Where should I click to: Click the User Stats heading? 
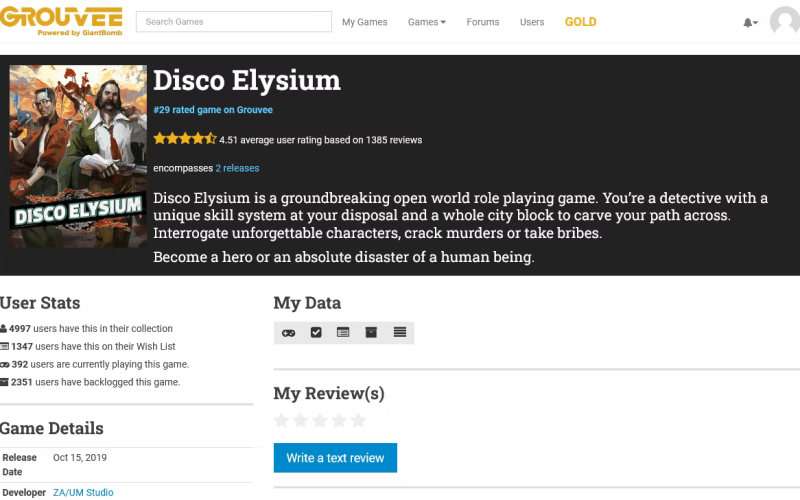40,303
